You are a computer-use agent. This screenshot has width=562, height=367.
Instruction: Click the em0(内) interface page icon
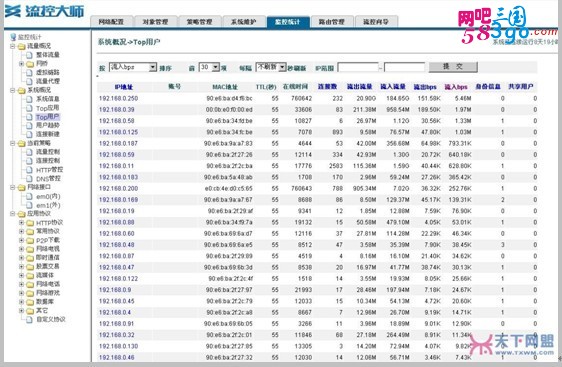[x=30, y=196]
